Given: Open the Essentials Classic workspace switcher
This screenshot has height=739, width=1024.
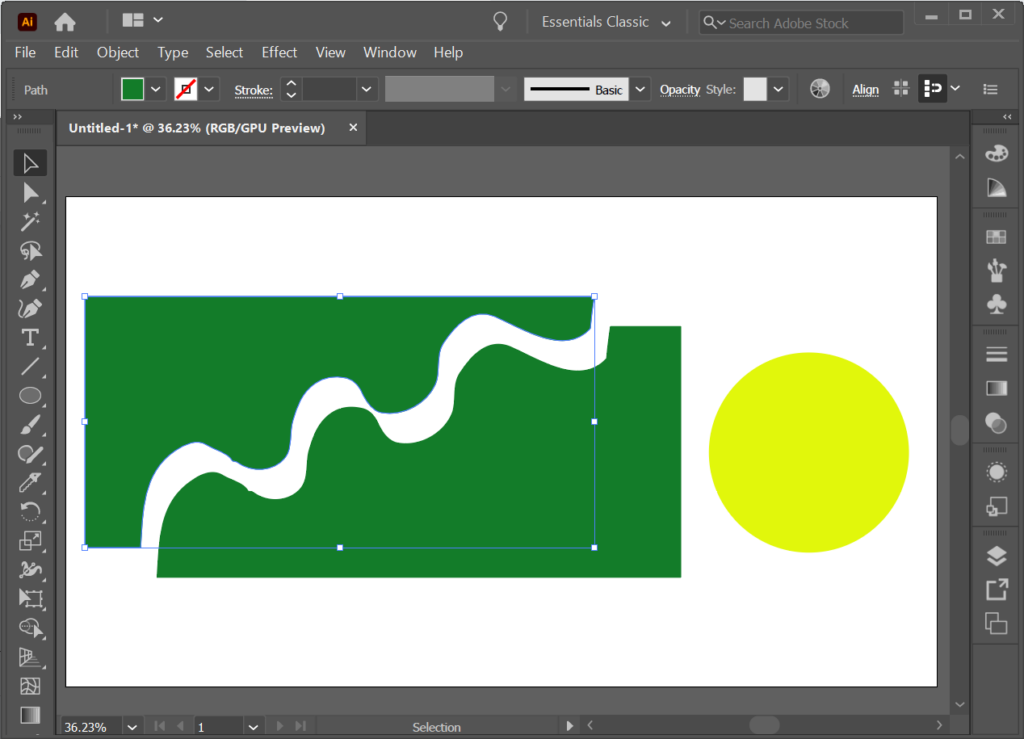Looking at the screenshot, I should pyautogui.click(x=605, y=21).
